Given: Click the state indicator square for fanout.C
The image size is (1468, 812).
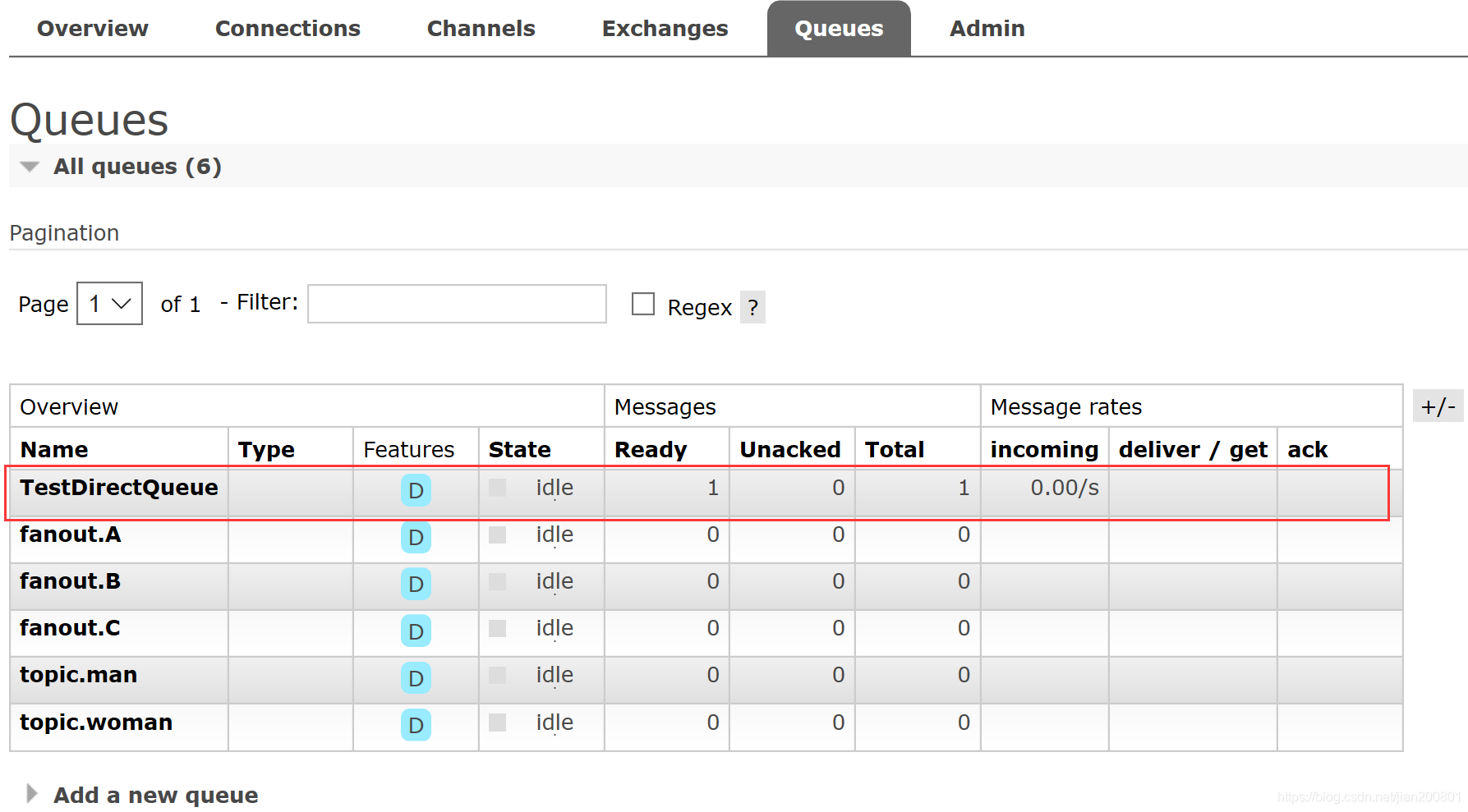Looking at the screenshot, I should tap(497, 628).
